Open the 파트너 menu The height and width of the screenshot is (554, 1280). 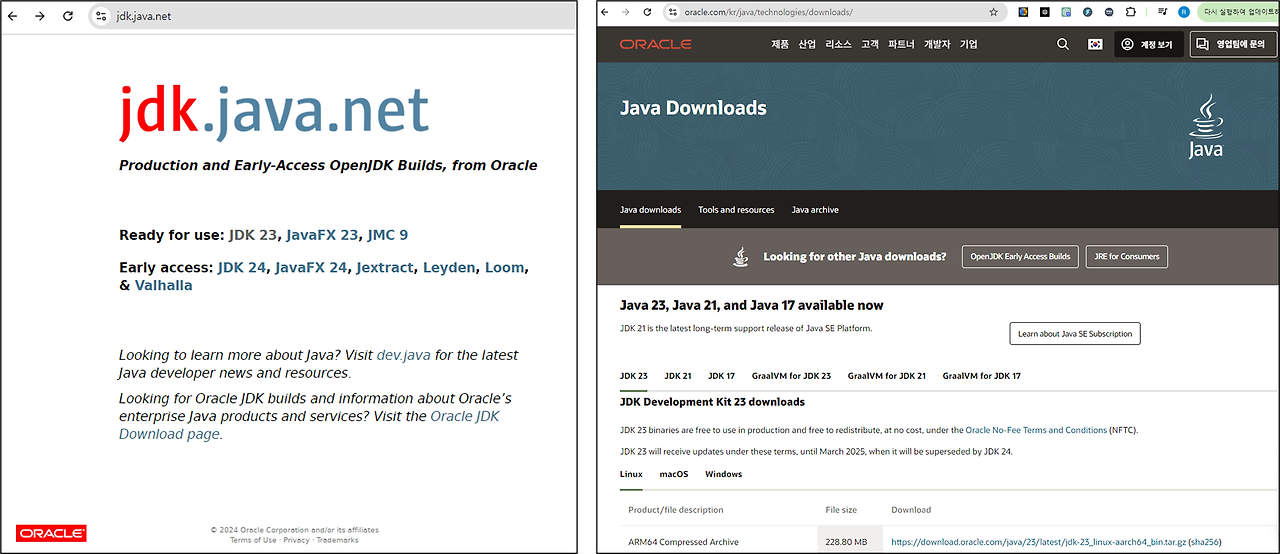tap(901, 44)
